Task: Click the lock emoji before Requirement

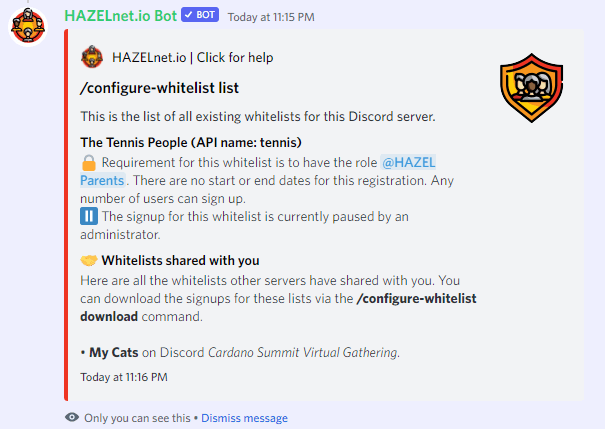Action: [89, 163]
